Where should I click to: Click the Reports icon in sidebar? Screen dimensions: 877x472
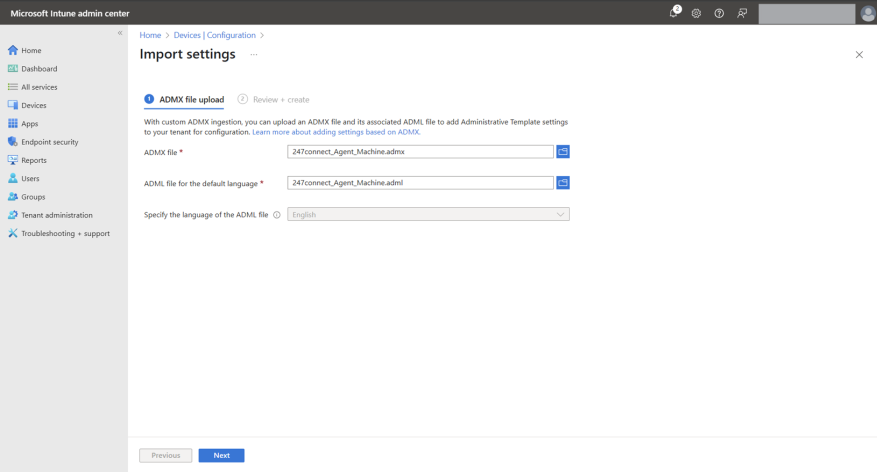pos(13,160)
